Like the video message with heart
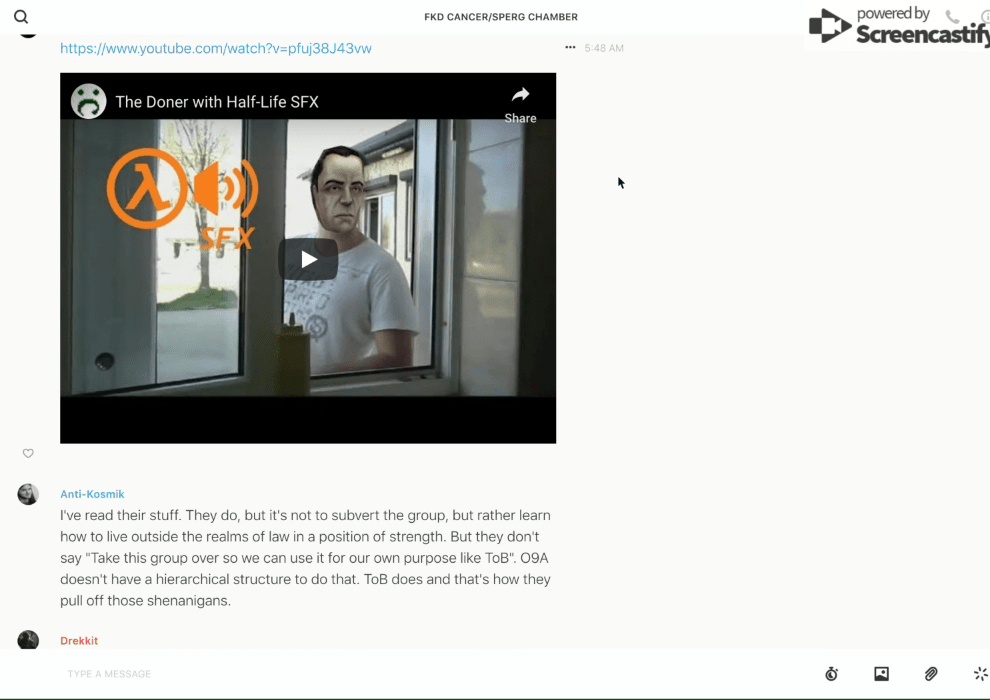Screen dimensions: 990x700 tap(28, 454)
